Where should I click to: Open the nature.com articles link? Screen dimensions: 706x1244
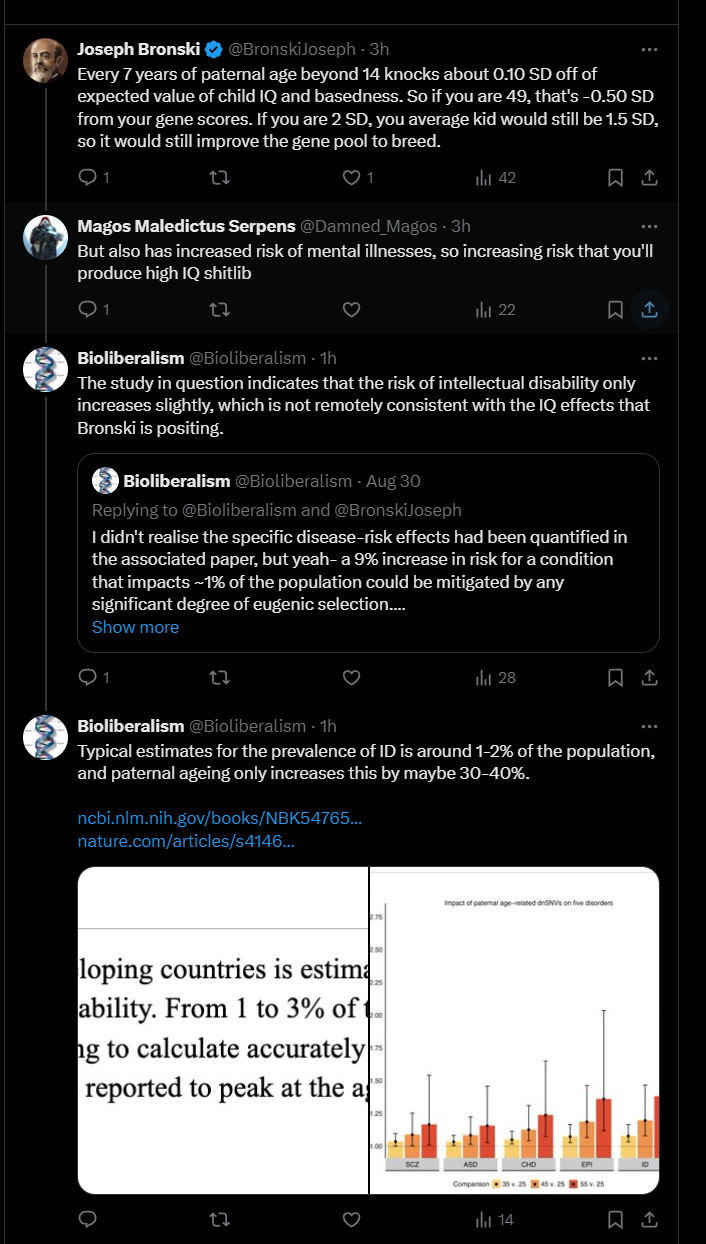pos(186,841)
